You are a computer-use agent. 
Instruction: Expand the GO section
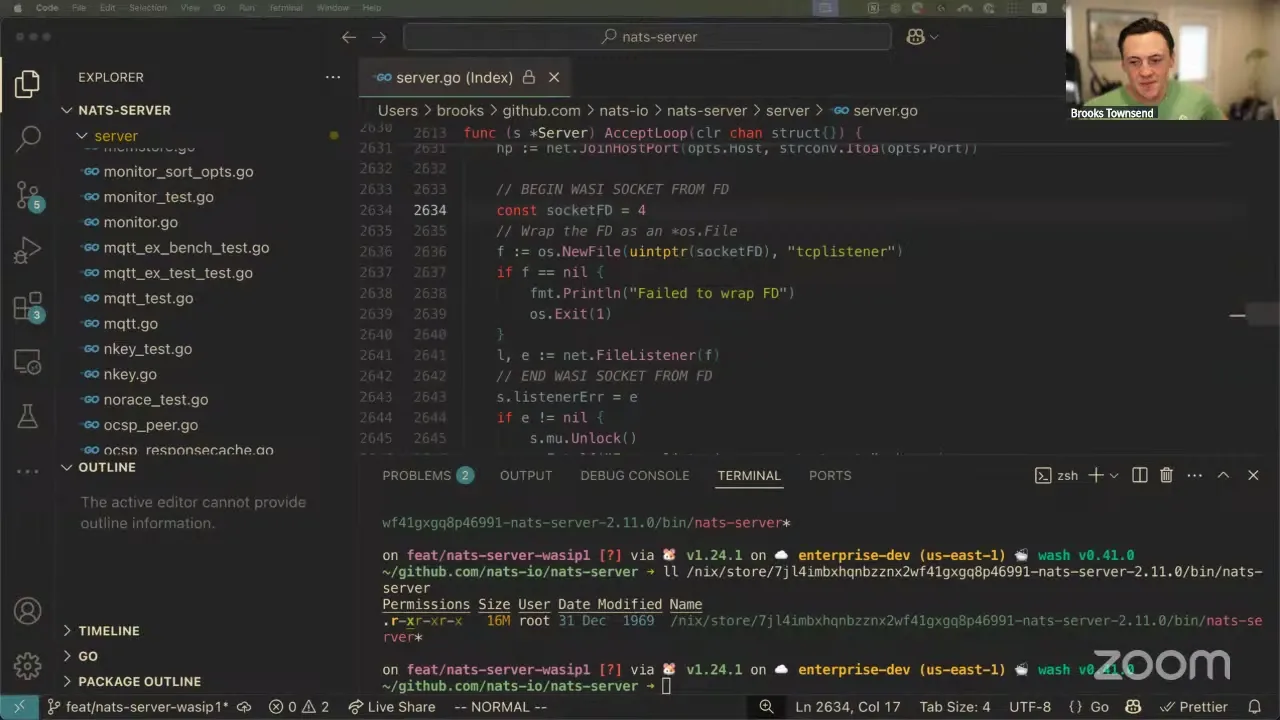coord(88,656)
